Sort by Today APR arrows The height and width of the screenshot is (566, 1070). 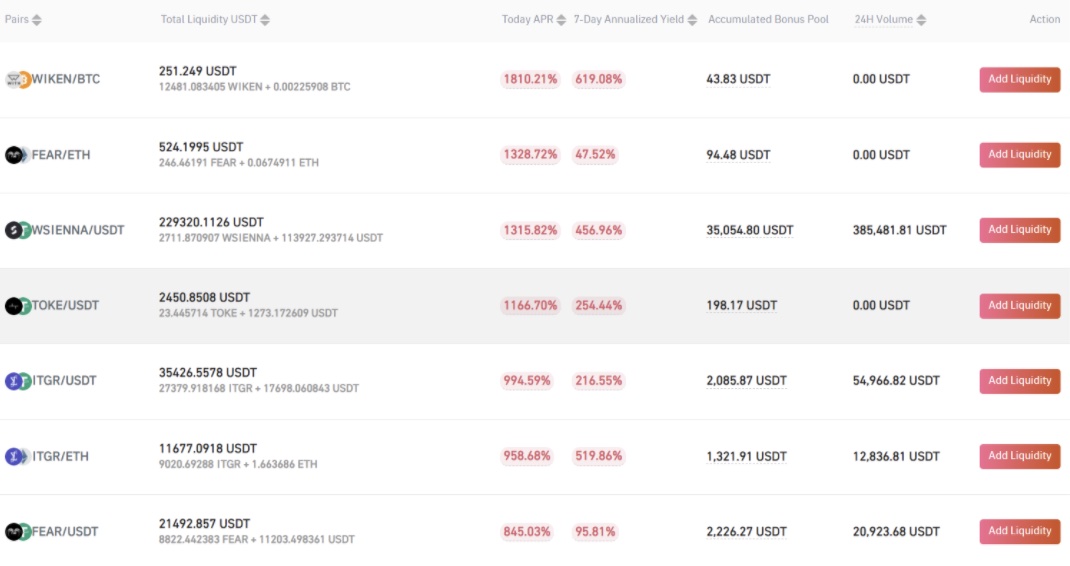tap(561, 20)
